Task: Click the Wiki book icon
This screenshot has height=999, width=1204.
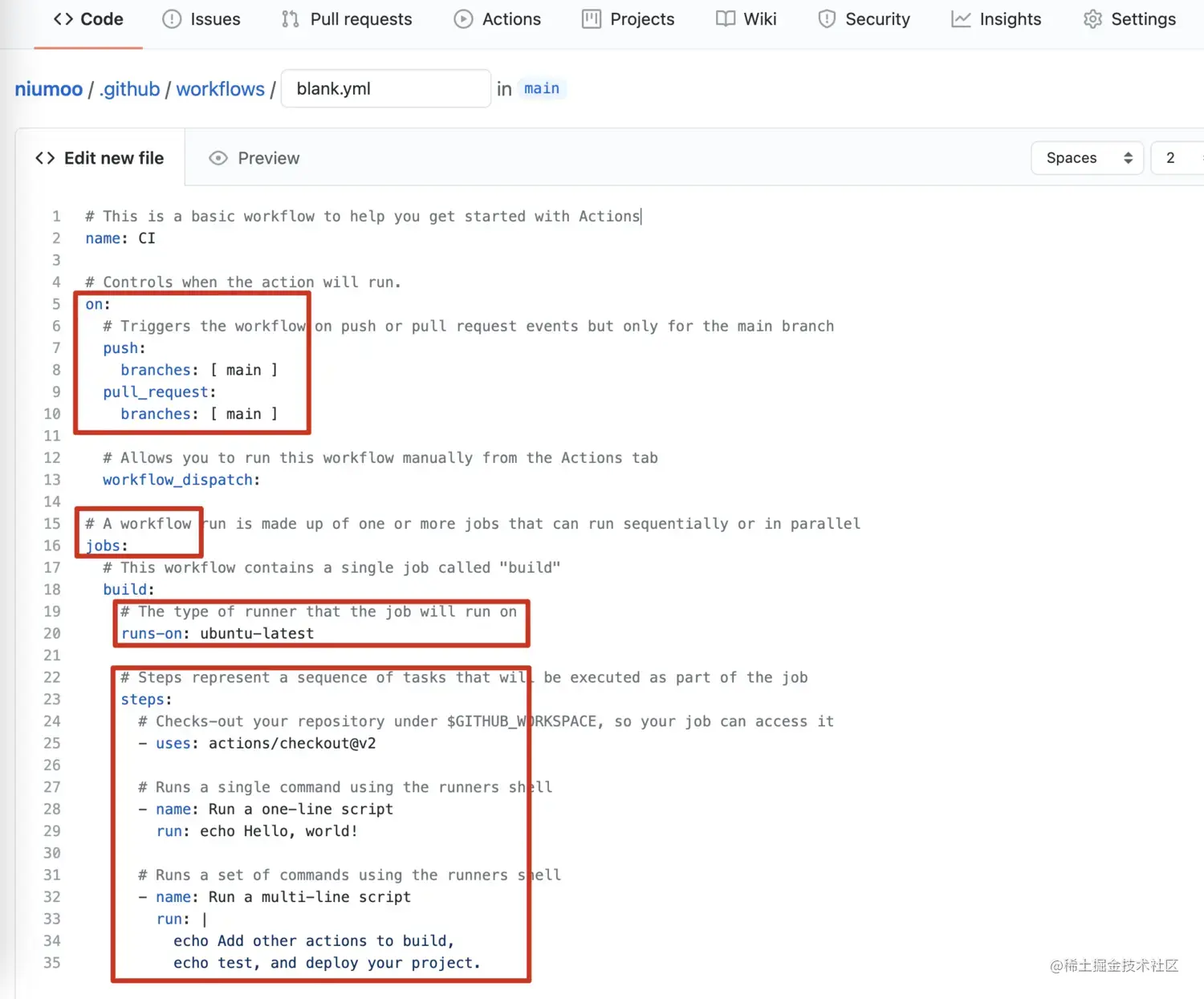Action: tap(726, 19)
